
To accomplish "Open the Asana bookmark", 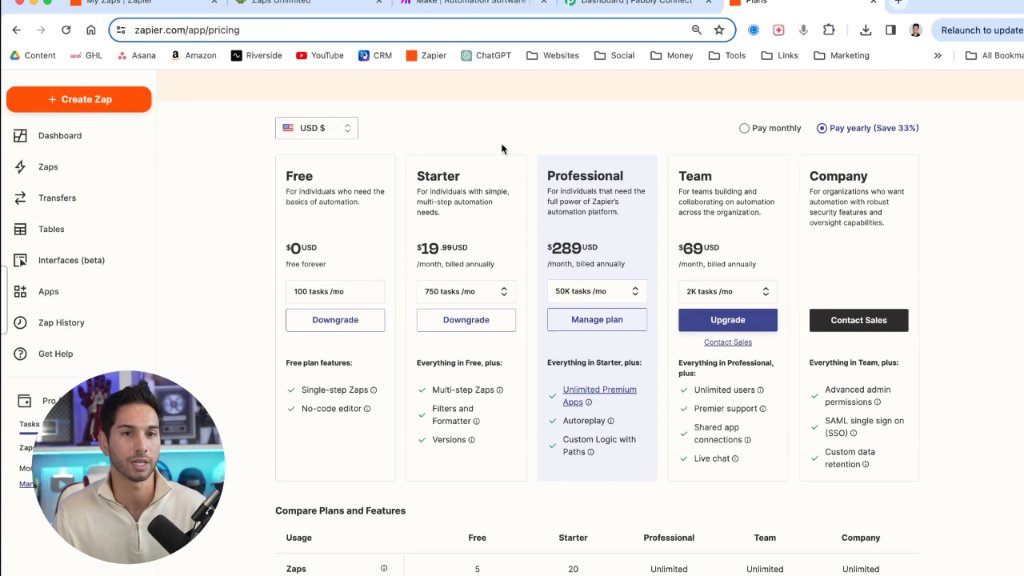I will pyautogui.click(x=136, y=56).
